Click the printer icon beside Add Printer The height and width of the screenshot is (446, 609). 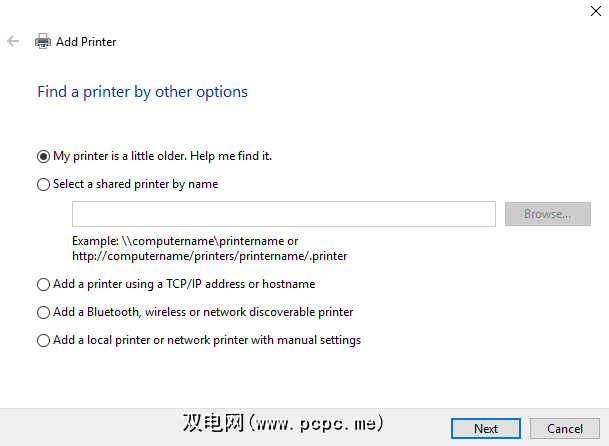click(x=43, y=42)
